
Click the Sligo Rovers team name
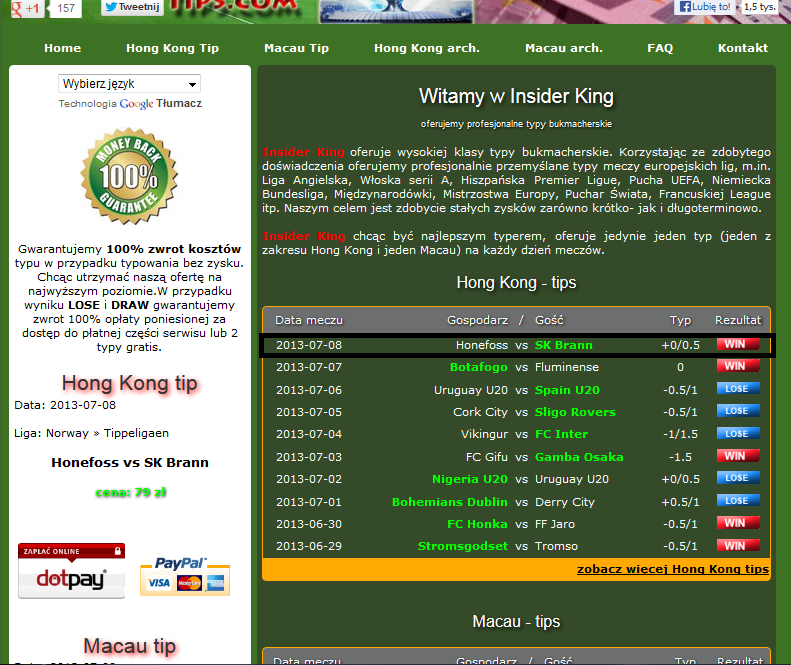576,412
